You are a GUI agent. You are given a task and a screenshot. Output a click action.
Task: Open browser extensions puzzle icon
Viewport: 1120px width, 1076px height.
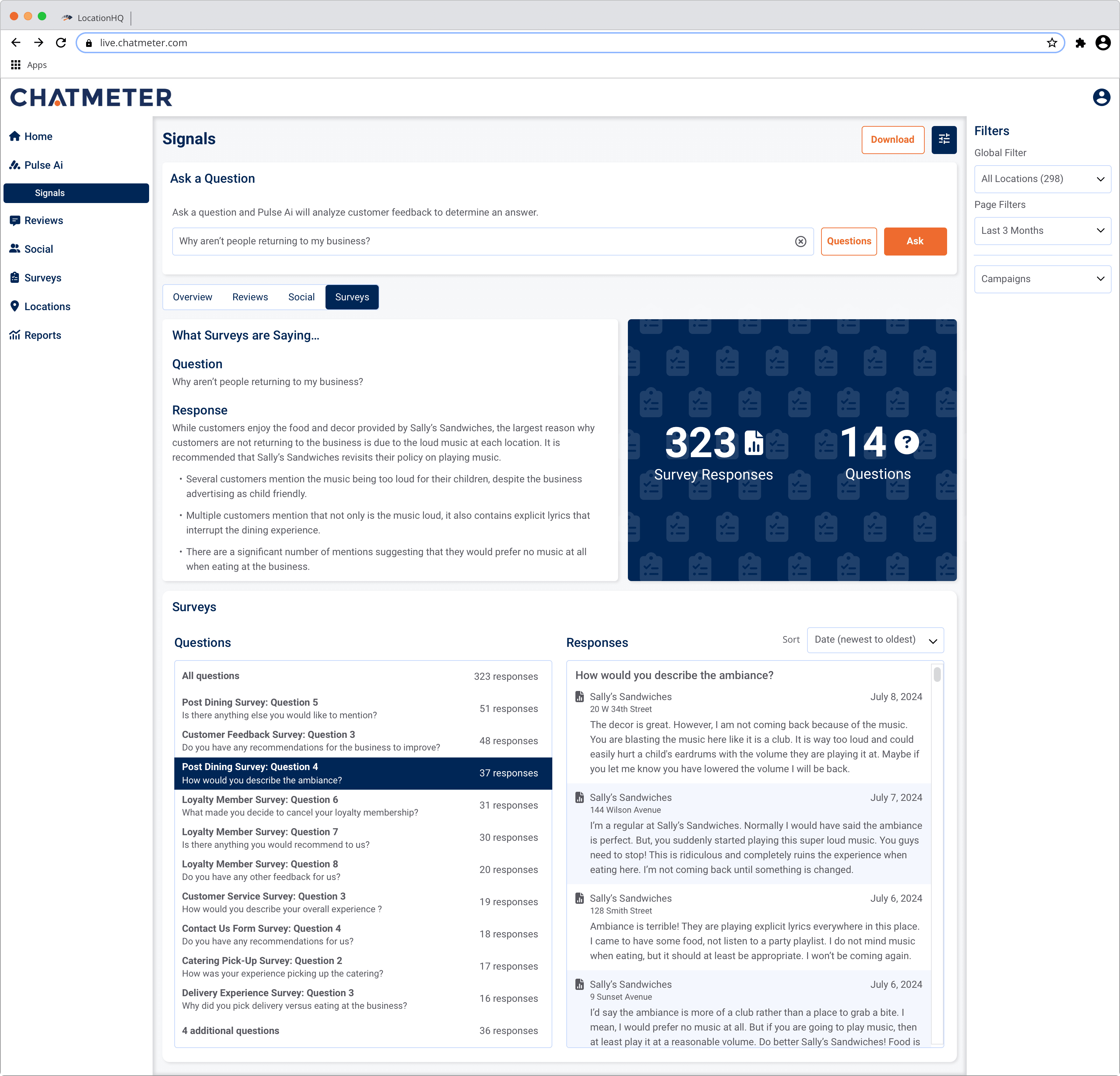point(1079,43)
